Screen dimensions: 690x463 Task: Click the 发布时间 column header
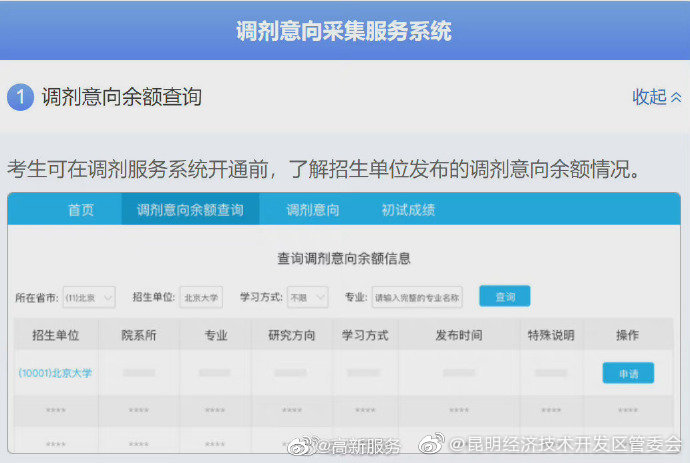[459, 335]
